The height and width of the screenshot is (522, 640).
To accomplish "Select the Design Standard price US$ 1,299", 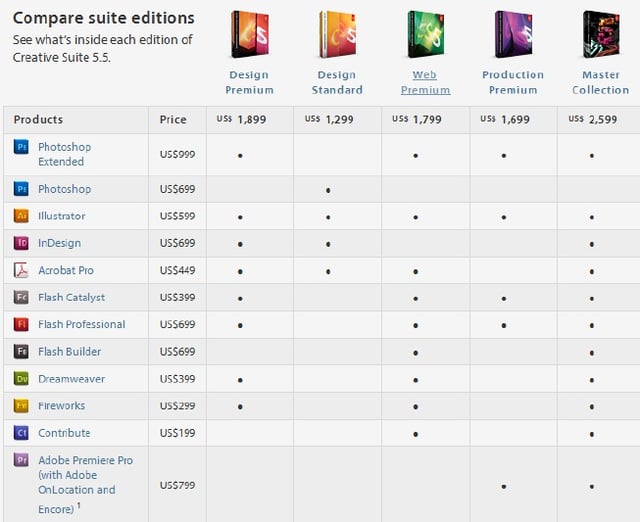I will [329, 119].
